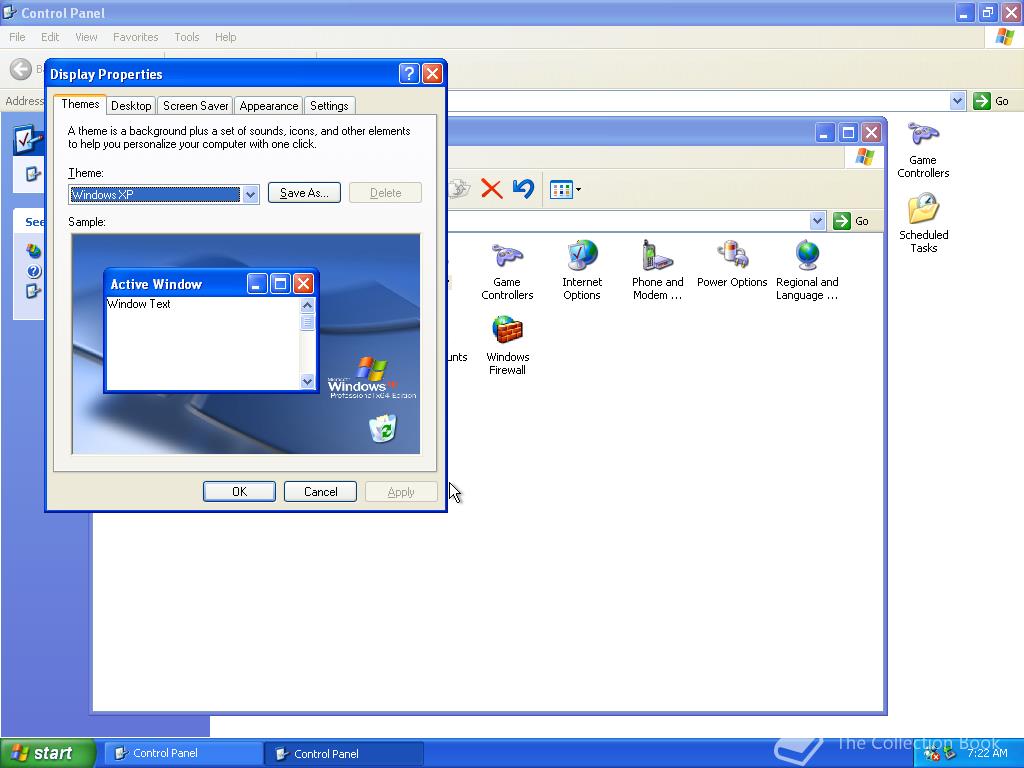1024x768 pixels.
Task: Switch to the Themes tab
Action: coord(80,104)
